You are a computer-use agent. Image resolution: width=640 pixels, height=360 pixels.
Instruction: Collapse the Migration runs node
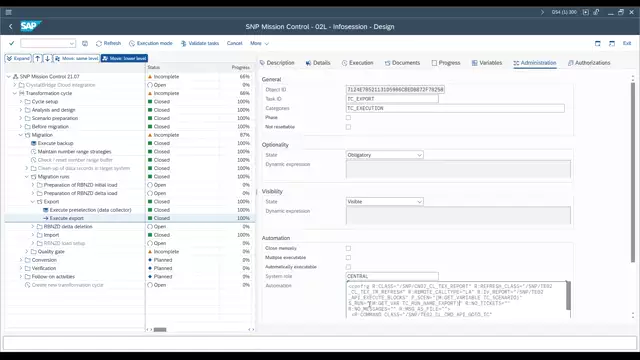(27, 177)
